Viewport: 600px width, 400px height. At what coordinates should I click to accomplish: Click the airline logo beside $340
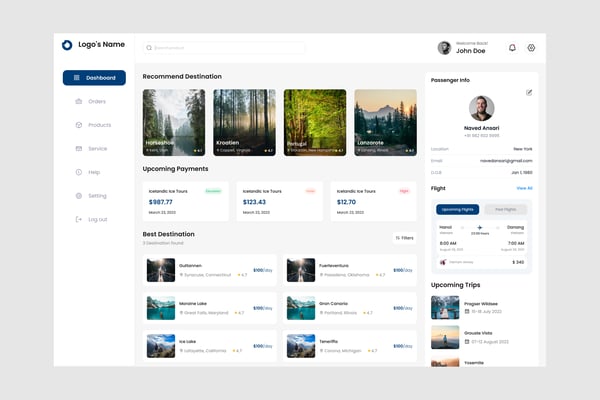[x=443, y=262]
